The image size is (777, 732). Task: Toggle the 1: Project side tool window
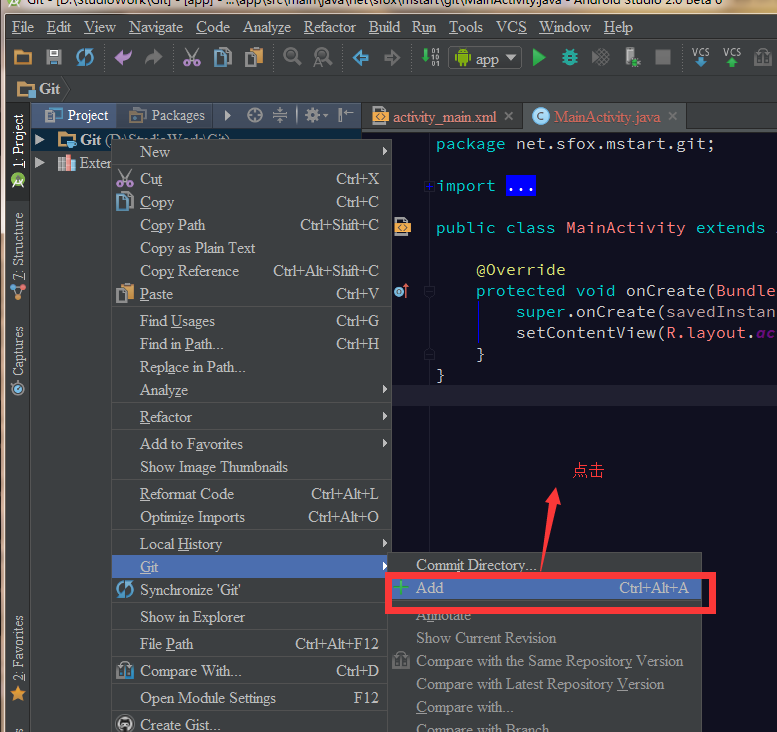(18, 150)
